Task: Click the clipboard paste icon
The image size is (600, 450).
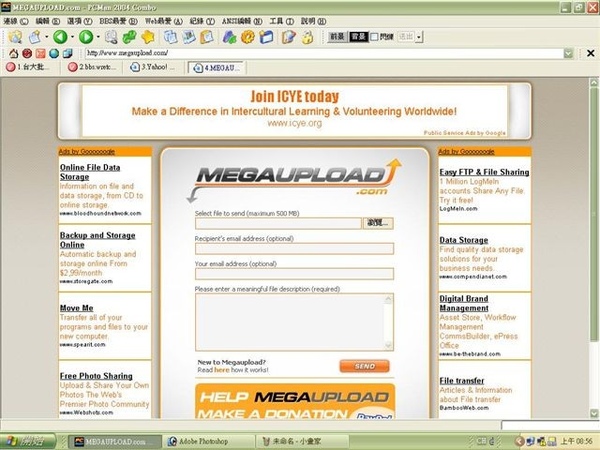Action: (207, 37)
